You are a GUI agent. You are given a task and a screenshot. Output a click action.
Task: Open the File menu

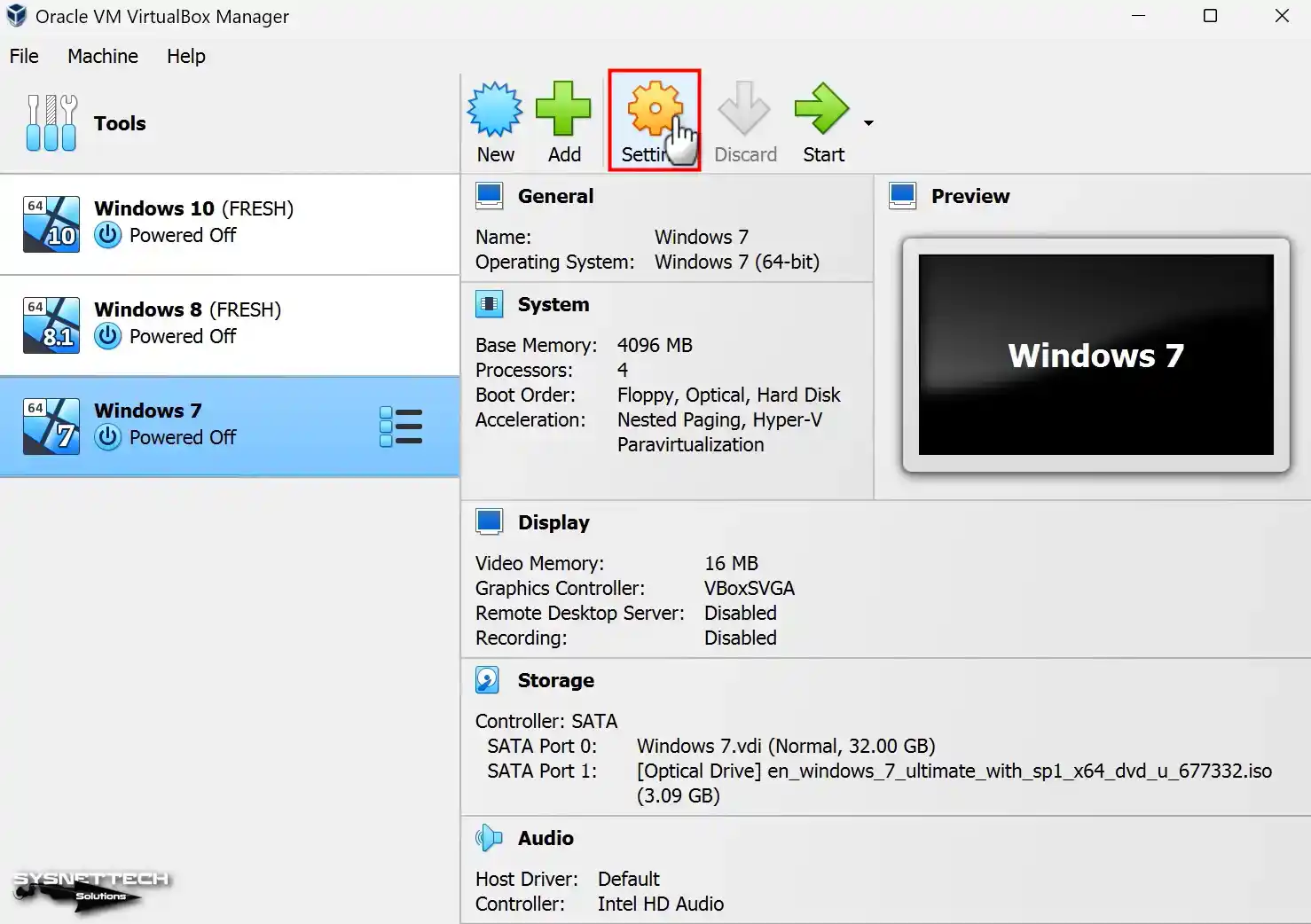24,56
